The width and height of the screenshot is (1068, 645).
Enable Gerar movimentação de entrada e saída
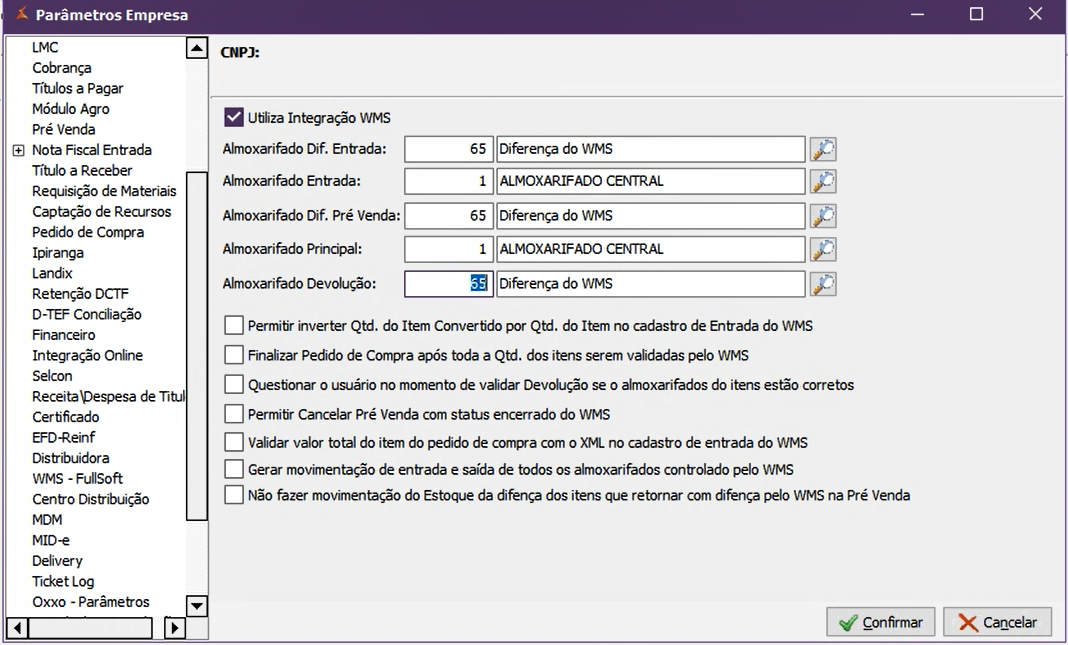[x=234, y=469]
